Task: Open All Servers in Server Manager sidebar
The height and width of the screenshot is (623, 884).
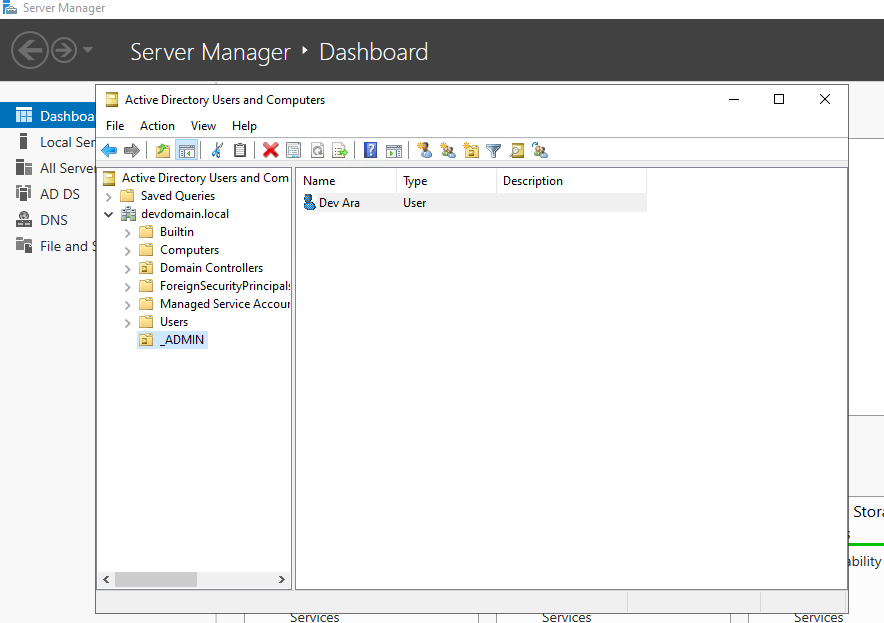Action: [48, 168]
